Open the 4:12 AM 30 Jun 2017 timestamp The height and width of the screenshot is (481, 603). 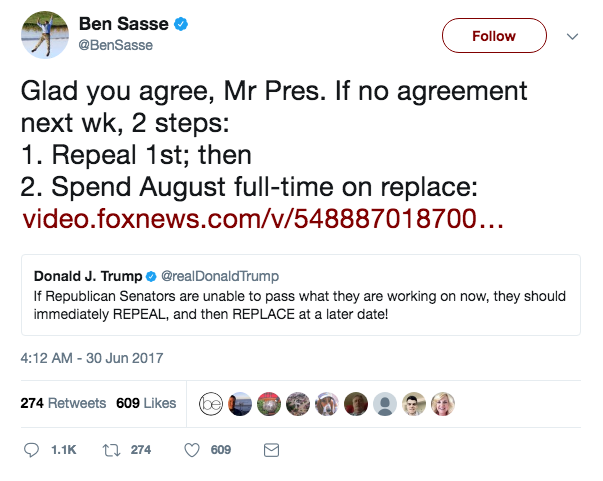pos(92,358)
